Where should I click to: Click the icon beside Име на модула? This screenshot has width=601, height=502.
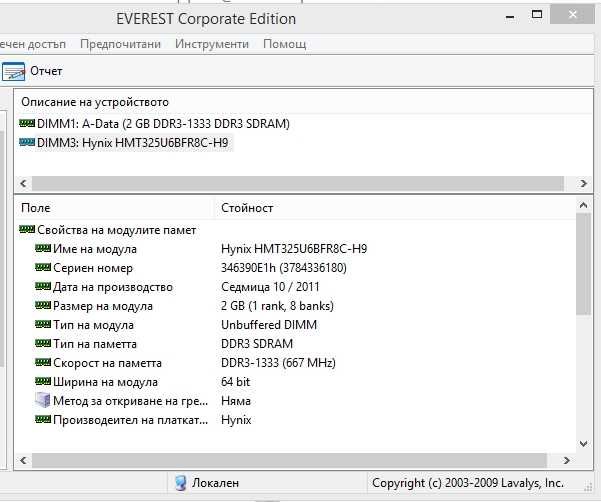(43, 248)
